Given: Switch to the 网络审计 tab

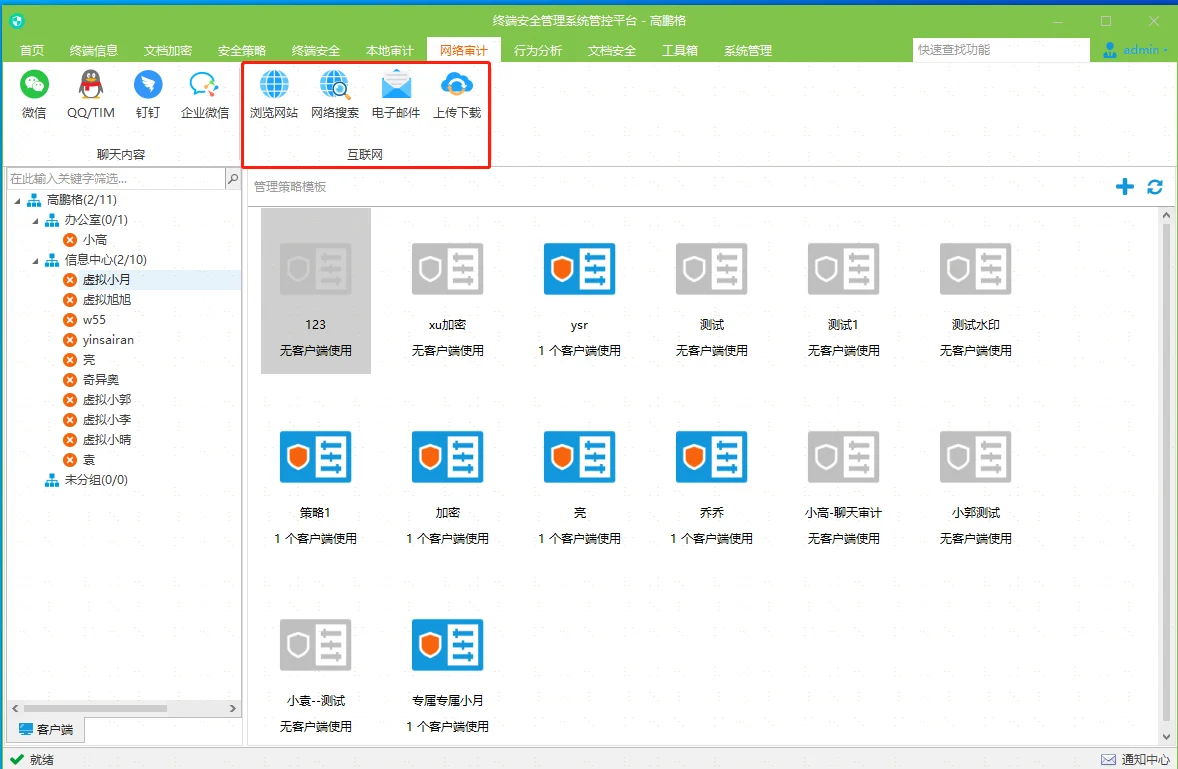Looking at the screenshot, I should click(x=464, y=50).
